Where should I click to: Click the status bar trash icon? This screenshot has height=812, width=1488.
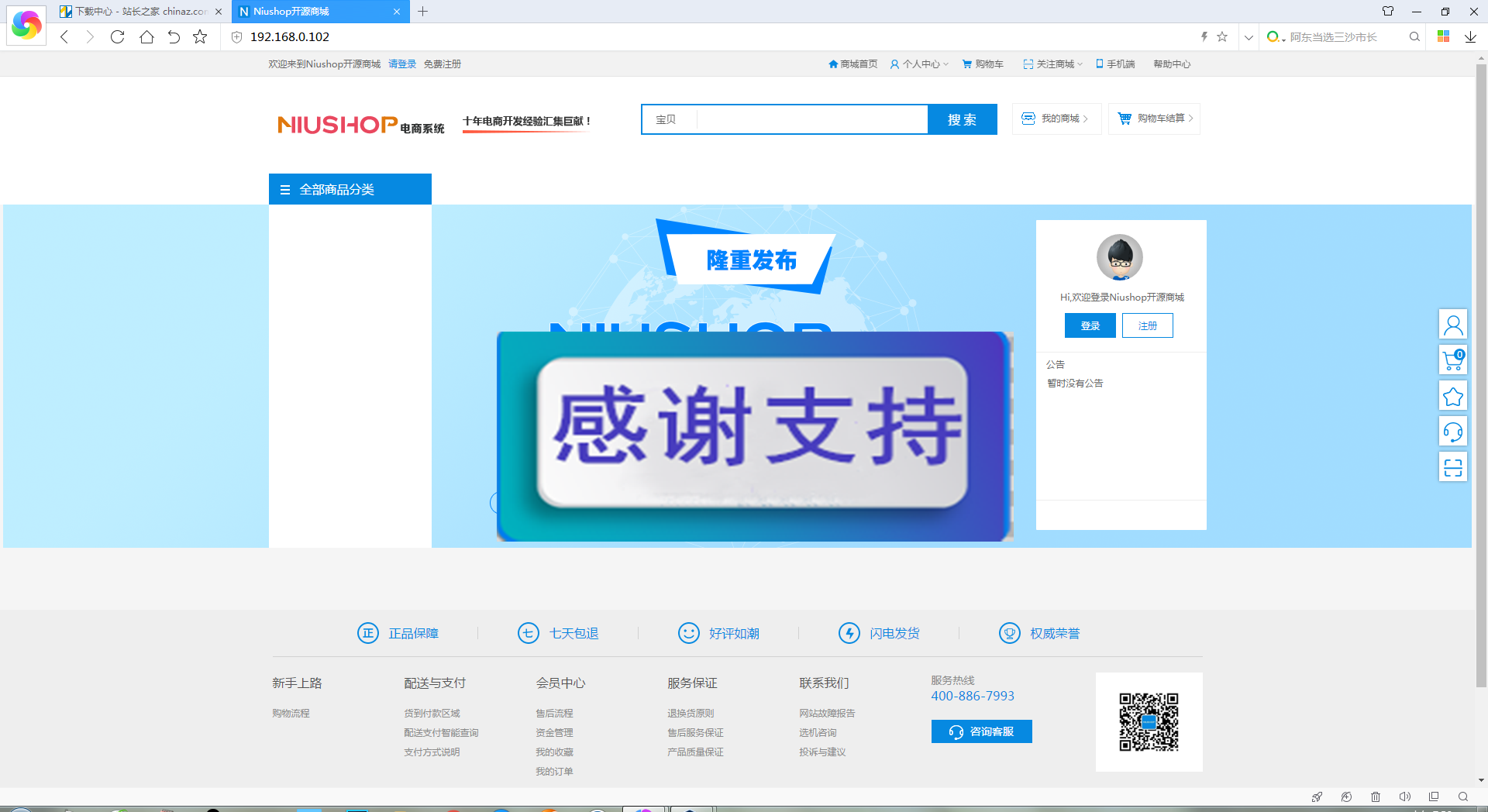(1376, 797)
